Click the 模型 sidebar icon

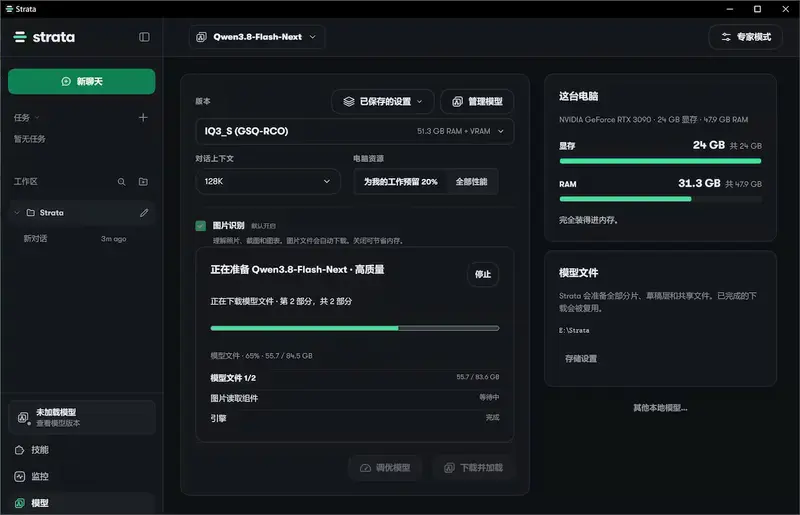point(19,503)
